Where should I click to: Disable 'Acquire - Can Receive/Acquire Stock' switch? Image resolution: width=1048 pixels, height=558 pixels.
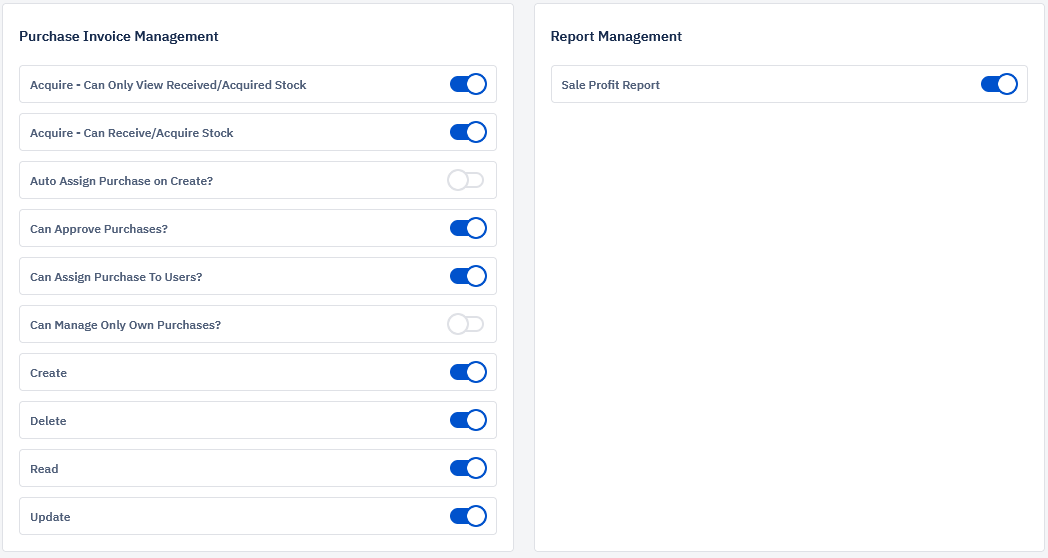click(468, 132)
